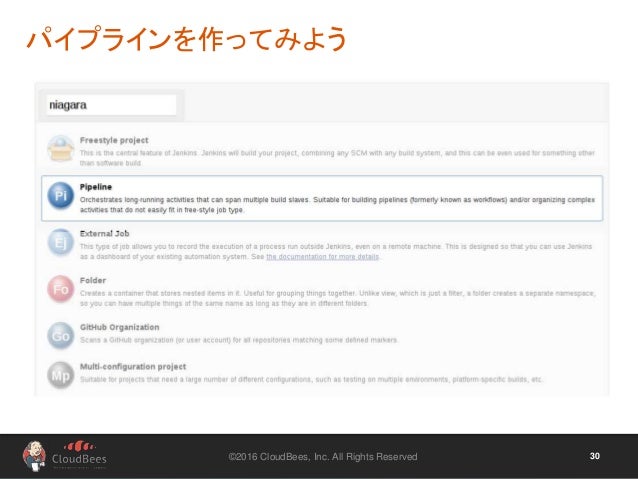Click the slide number 30
Viewport: 638px width, 479px height.
[594, 456]
